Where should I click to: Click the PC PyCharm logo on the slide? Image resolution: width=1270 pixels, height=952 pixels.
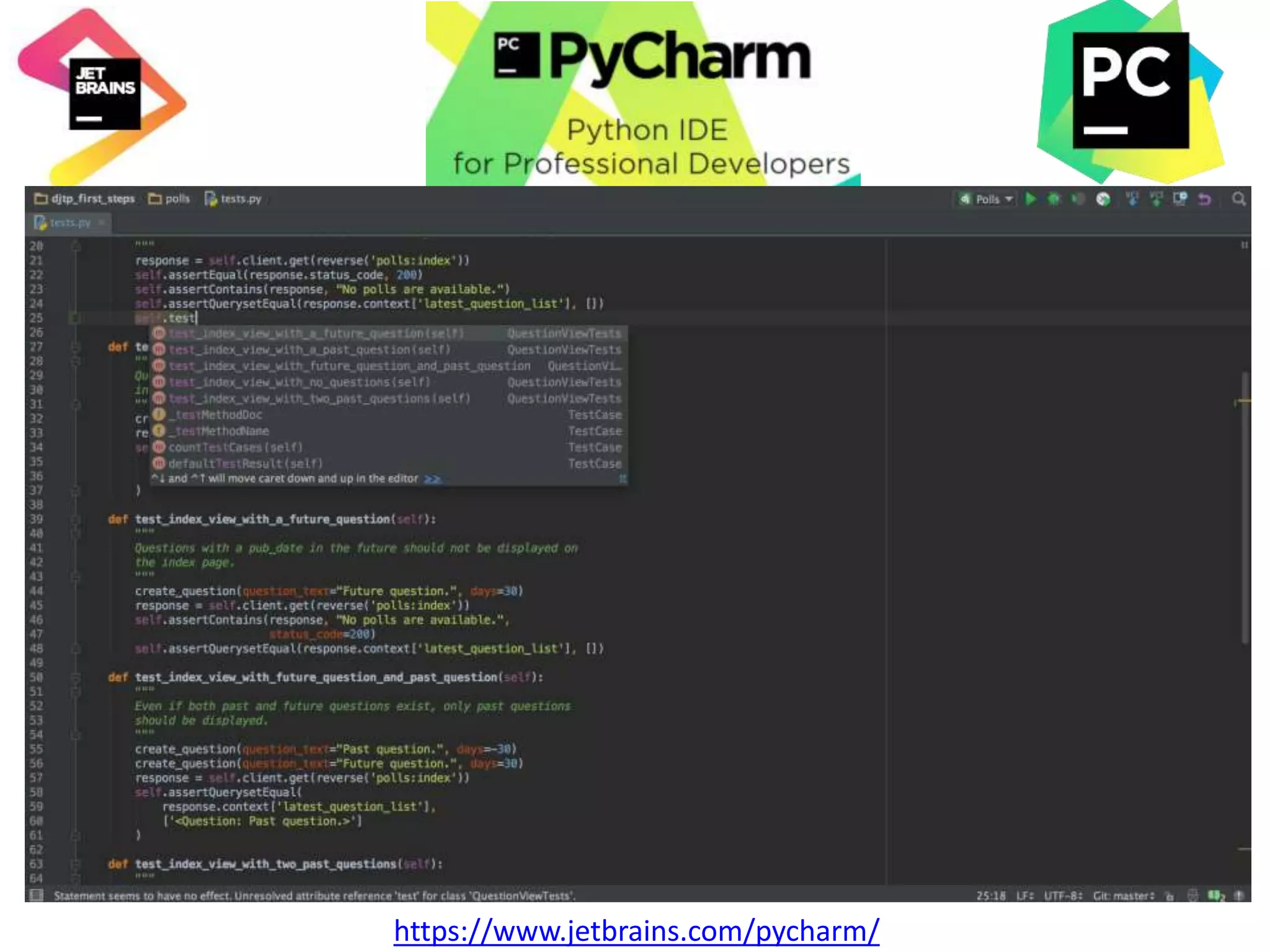1131,91
